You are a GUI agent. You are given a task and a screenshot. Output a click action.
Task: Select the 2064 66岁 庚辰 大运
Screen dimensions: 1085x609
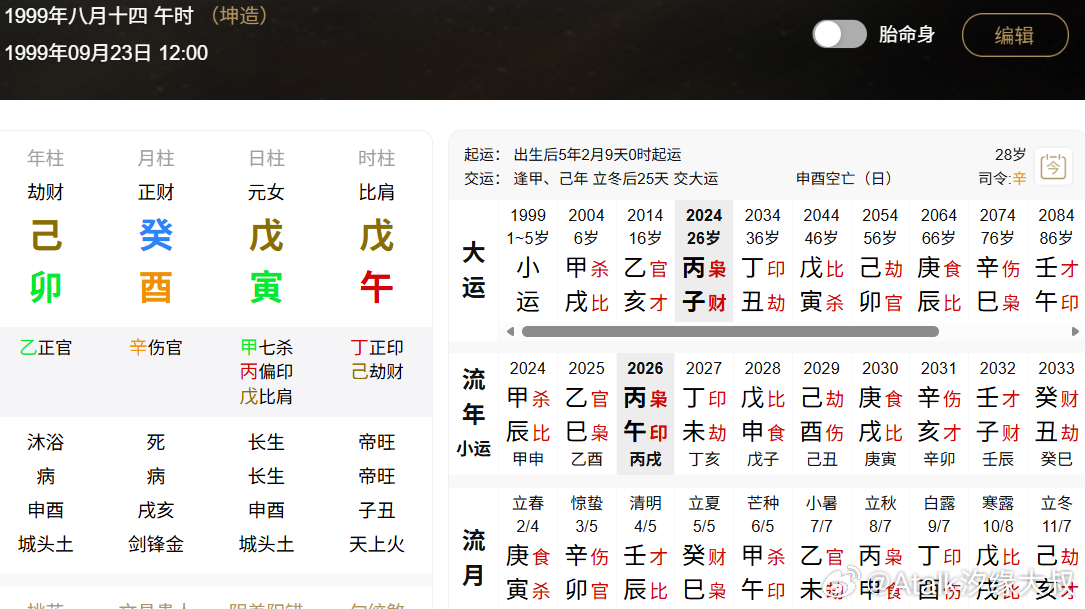[x=939, y=261]
